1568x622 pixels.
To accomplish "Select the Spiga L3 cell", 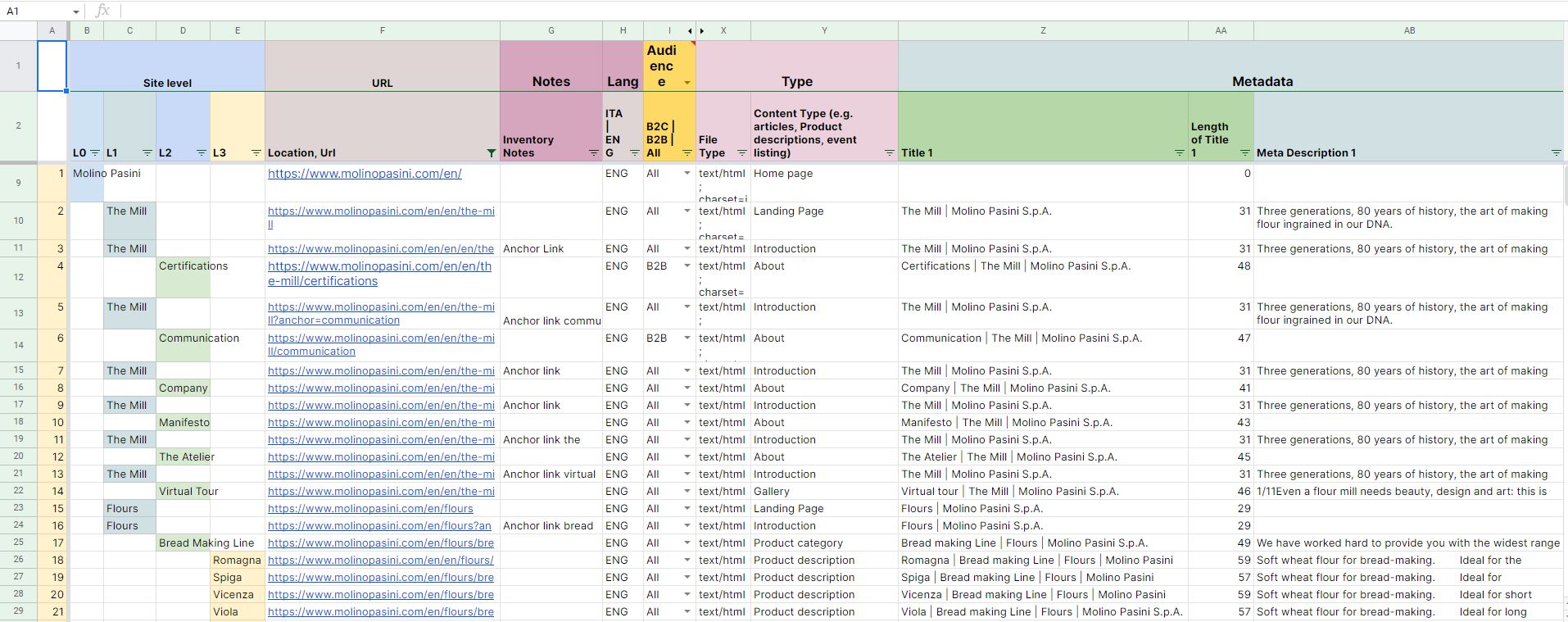I will [238, 578].
